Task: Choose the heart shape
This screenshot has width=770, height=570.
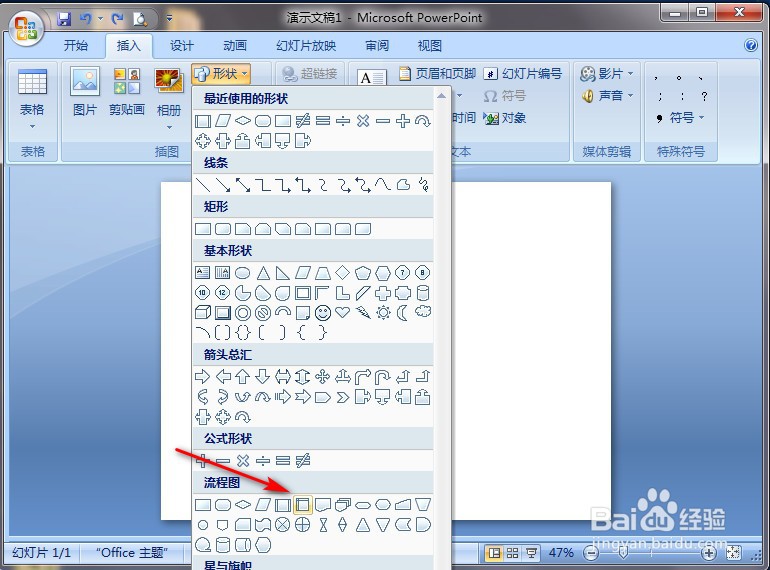Action: (343, 313)
